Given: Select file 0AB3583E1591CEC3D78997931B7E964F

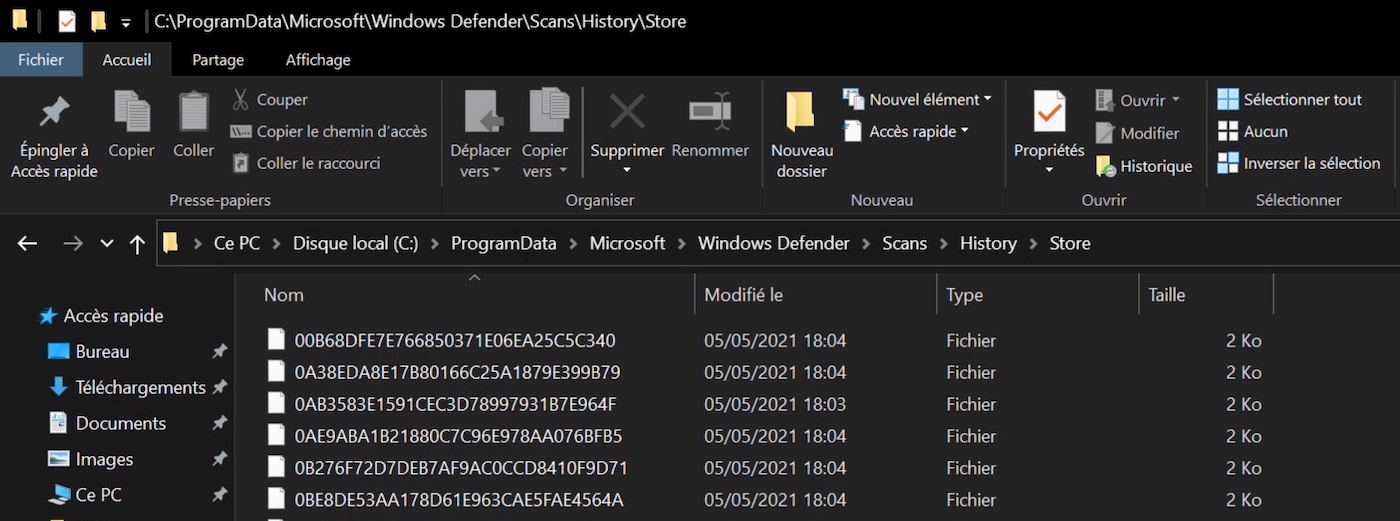Looking at the screenshot, I should [455, 404].
